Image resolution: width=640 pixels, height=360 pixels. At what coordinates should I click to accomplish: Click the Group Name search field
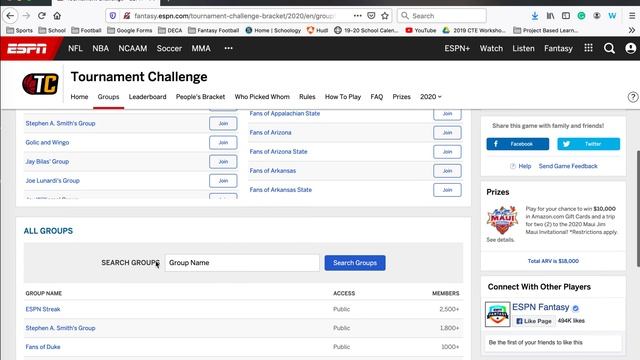click(242, 263)
